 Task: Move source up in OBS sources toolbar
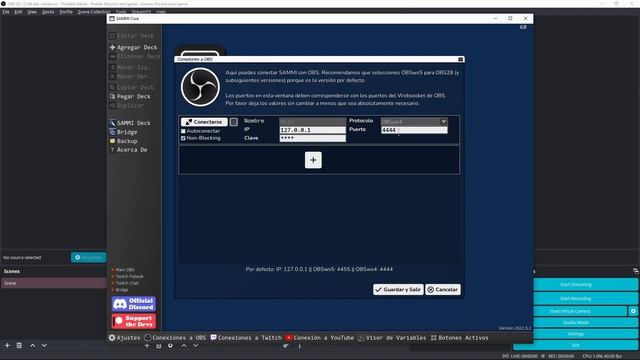[184, 346]
